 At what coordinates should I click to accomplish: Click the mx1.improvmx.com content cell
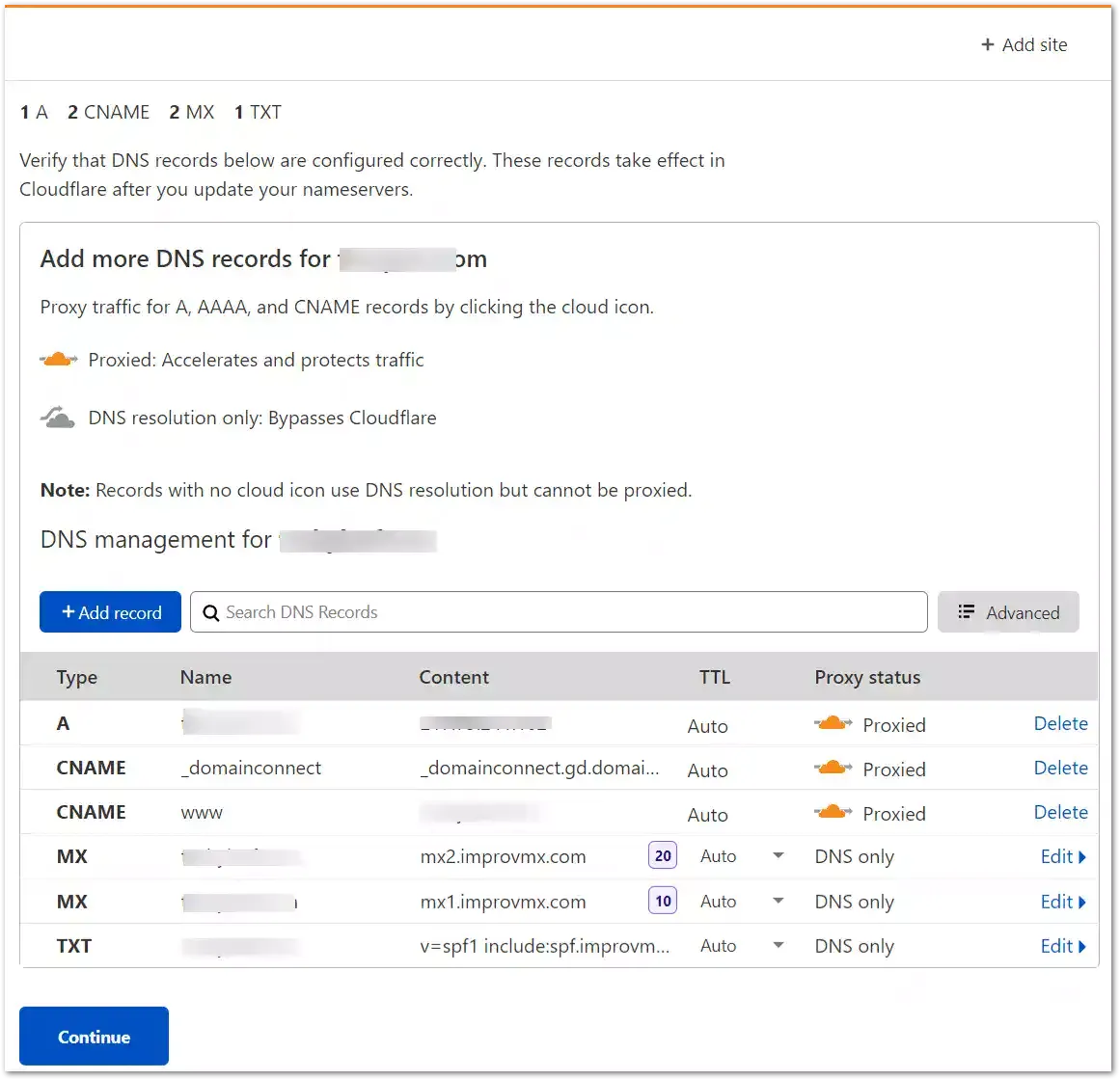(x=503, y=902)
